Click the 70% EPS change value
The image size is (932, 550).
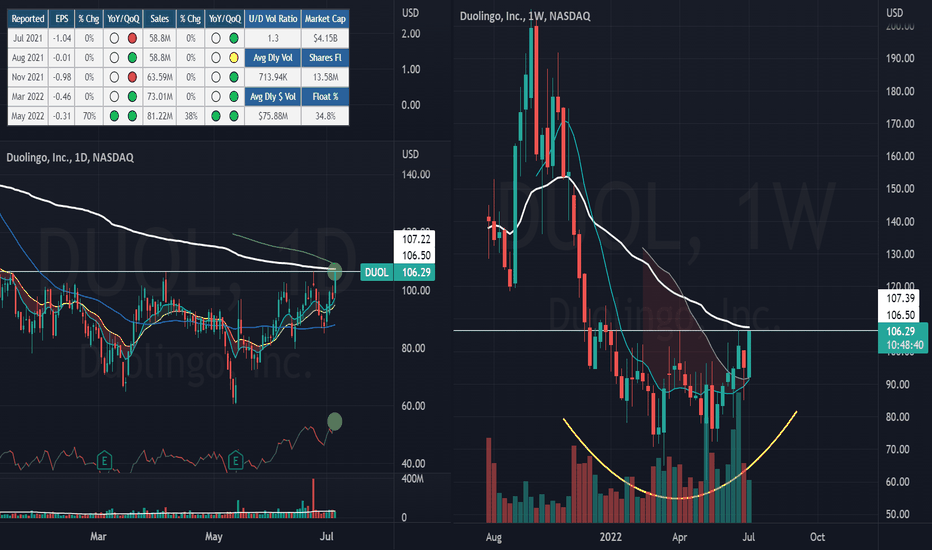[89, 116]
